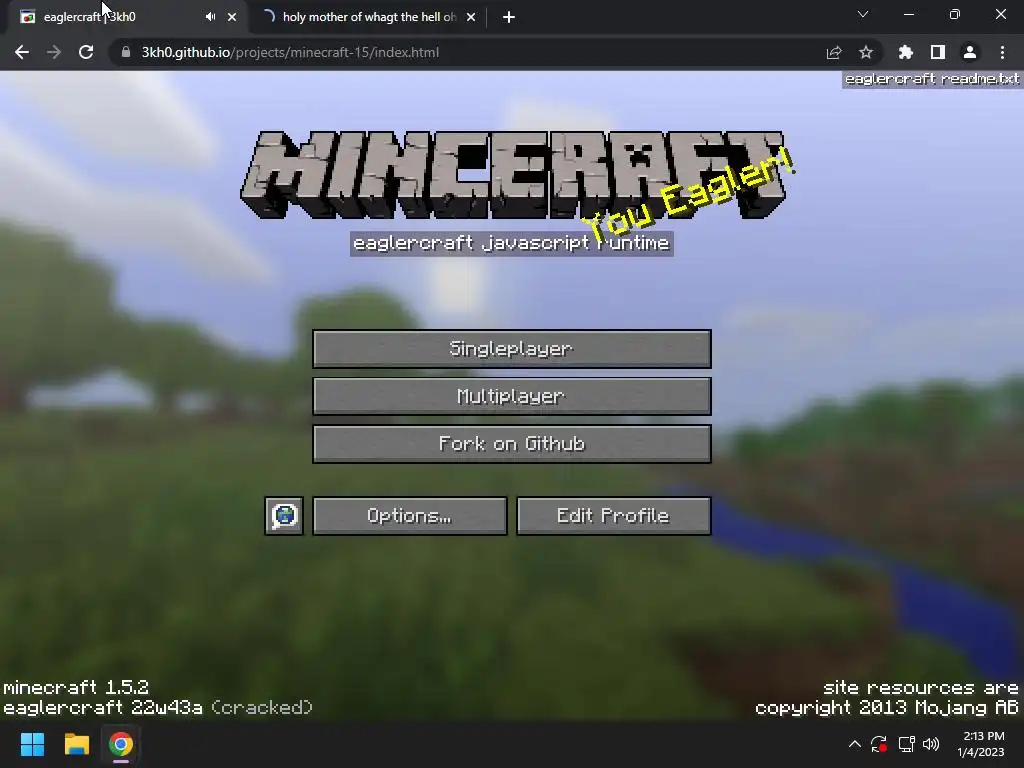Go forward in browser history

[x=54, y=52]
